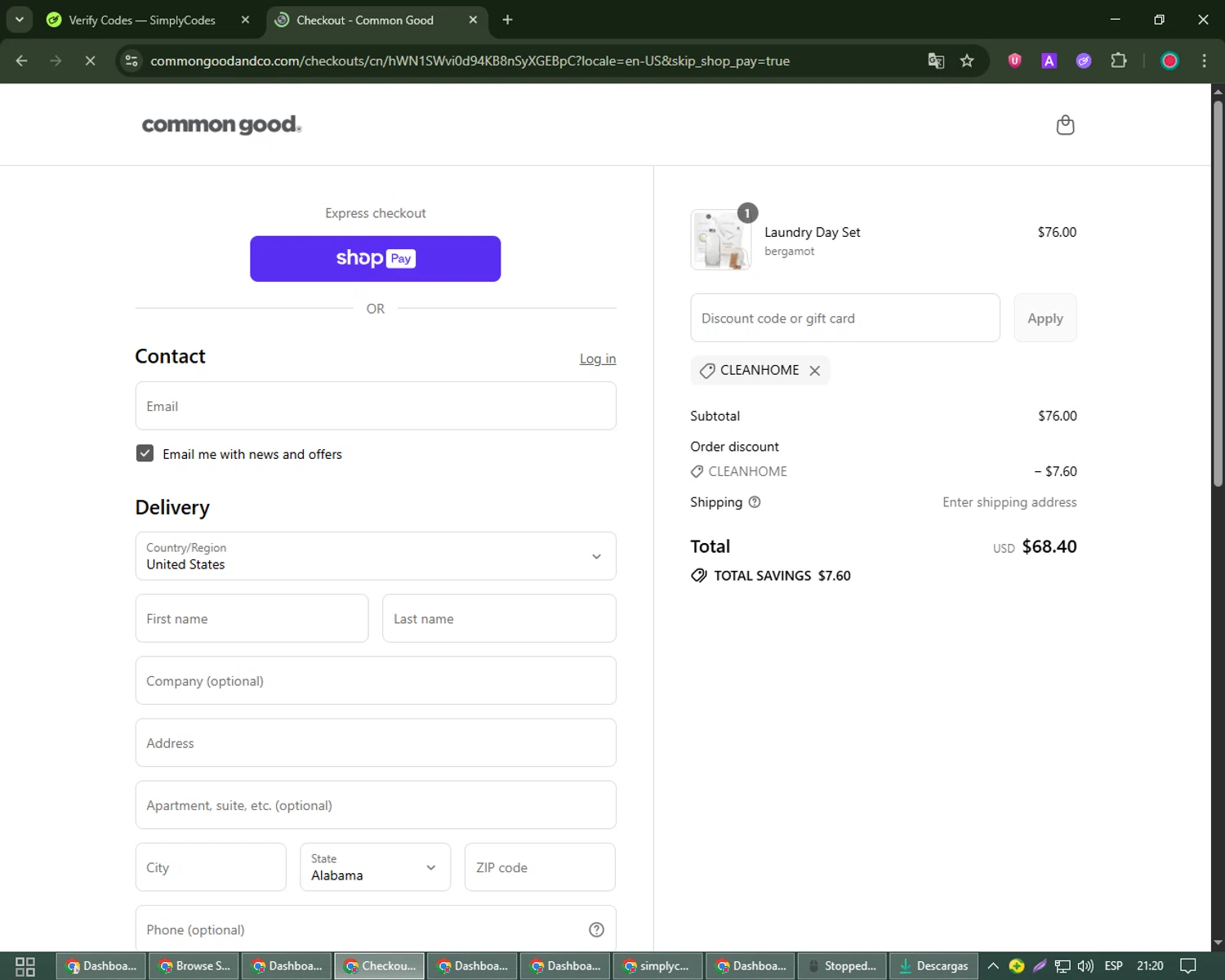Viewport: 1225px width, 980px height.
Task: Click the ESP language indicator
Action: 1113,966
